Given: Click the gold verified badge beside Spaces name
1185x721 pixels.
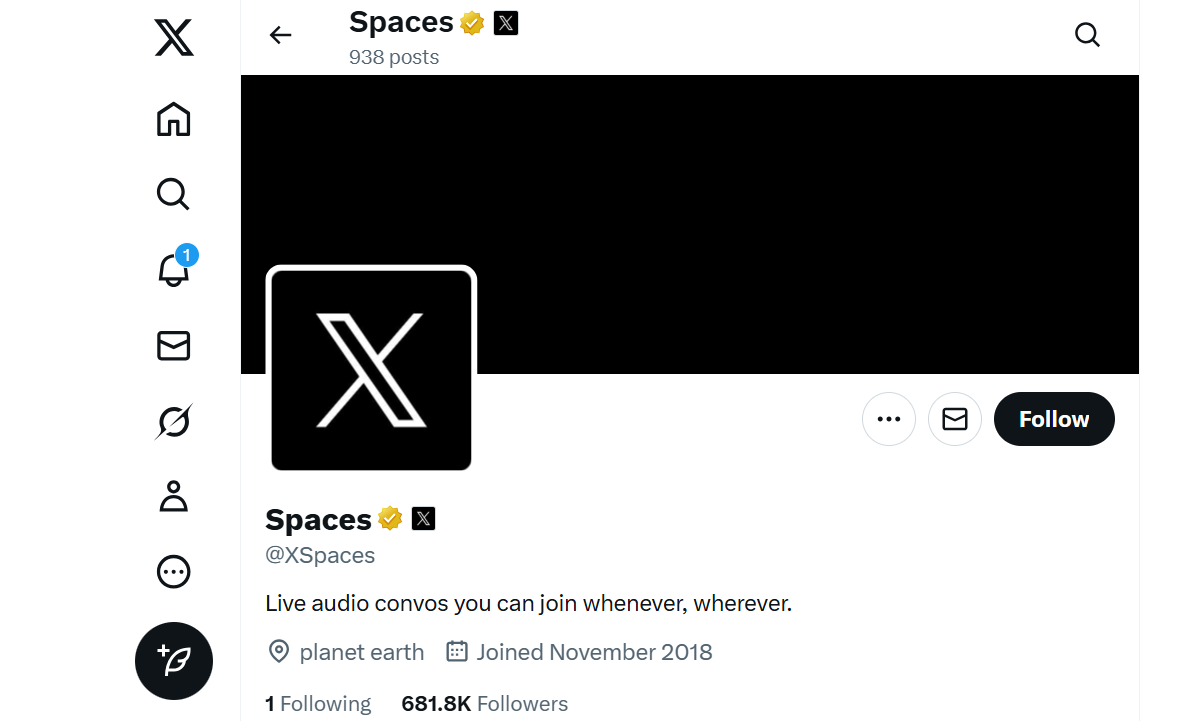Looking at the screenshot, I should [x=390, y=519].
